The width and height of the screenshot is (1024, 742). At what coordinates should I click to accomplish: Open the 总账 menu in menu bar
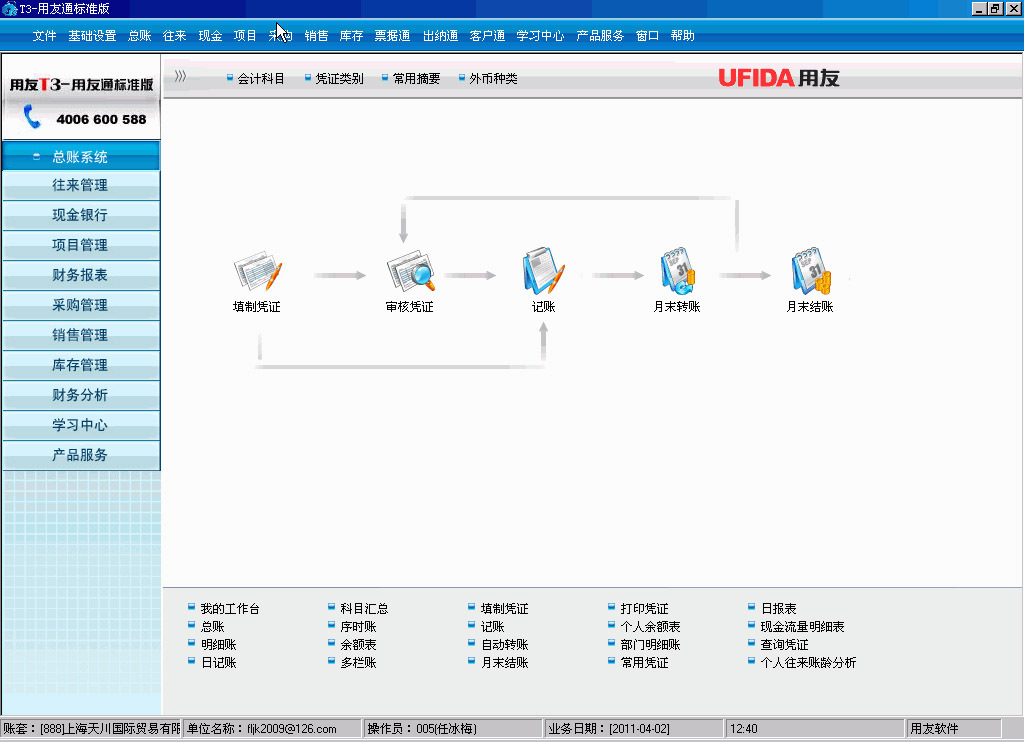coord(140,36)
